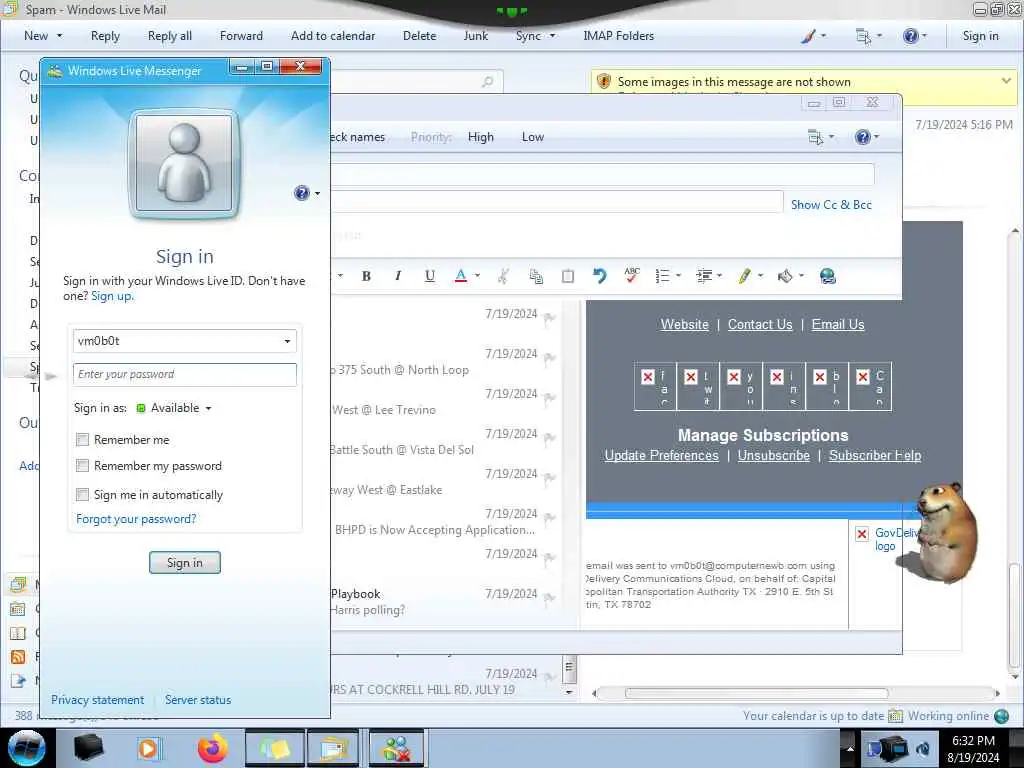Open the highlighter dropdown arrow
1024x768 pixels.
click(x=761, y=276)
